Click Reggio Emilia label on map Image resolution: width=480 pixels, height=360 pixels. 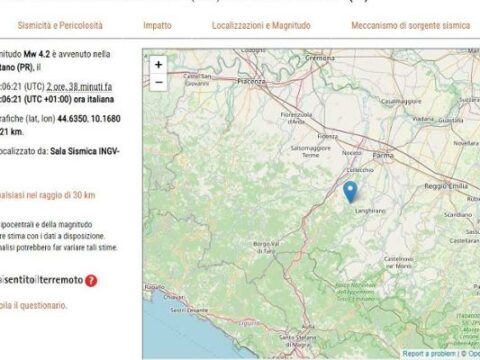click(446, 186)
